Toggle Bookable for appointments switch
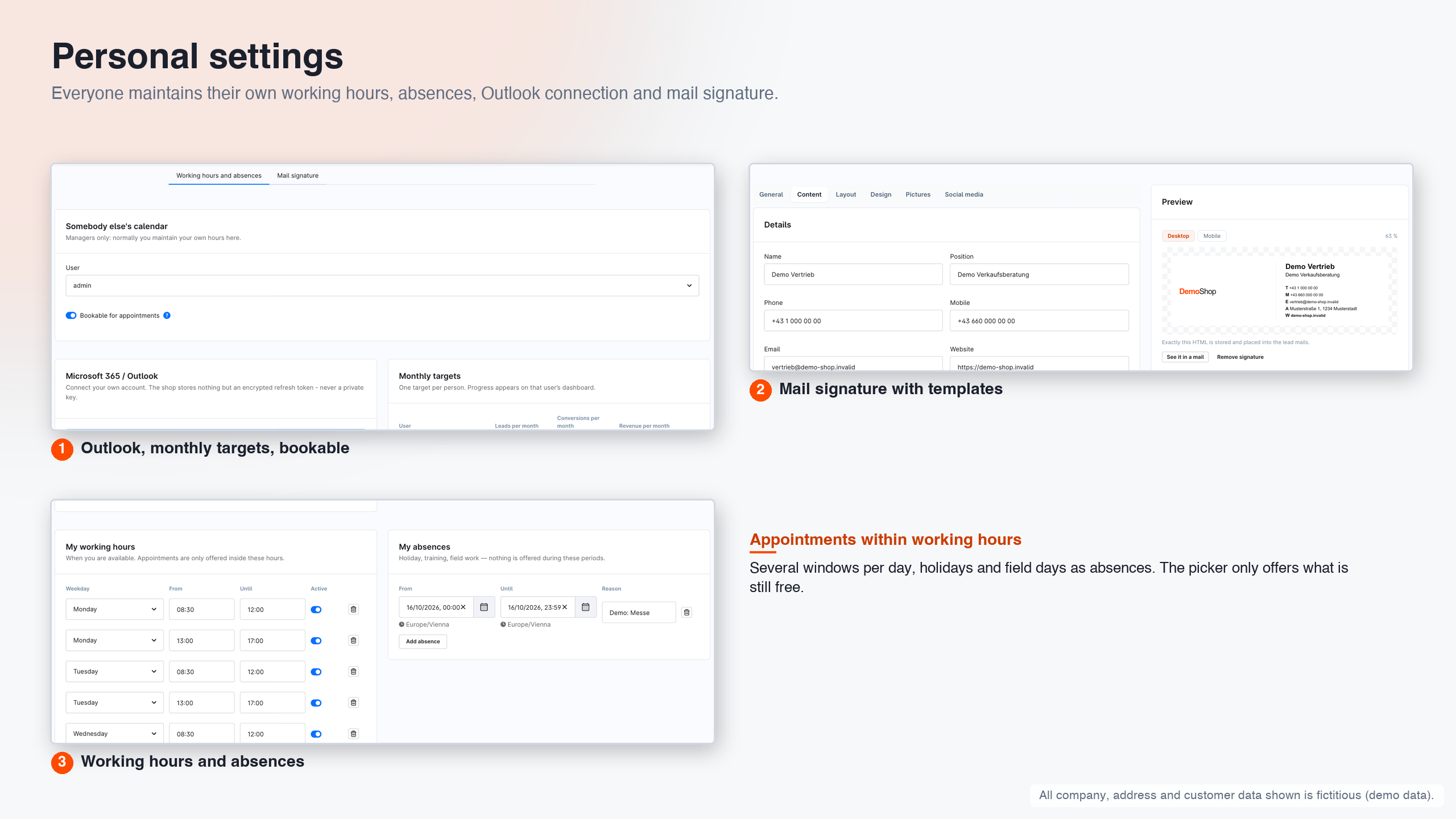The image size is (1456, 819). point(71,316)
